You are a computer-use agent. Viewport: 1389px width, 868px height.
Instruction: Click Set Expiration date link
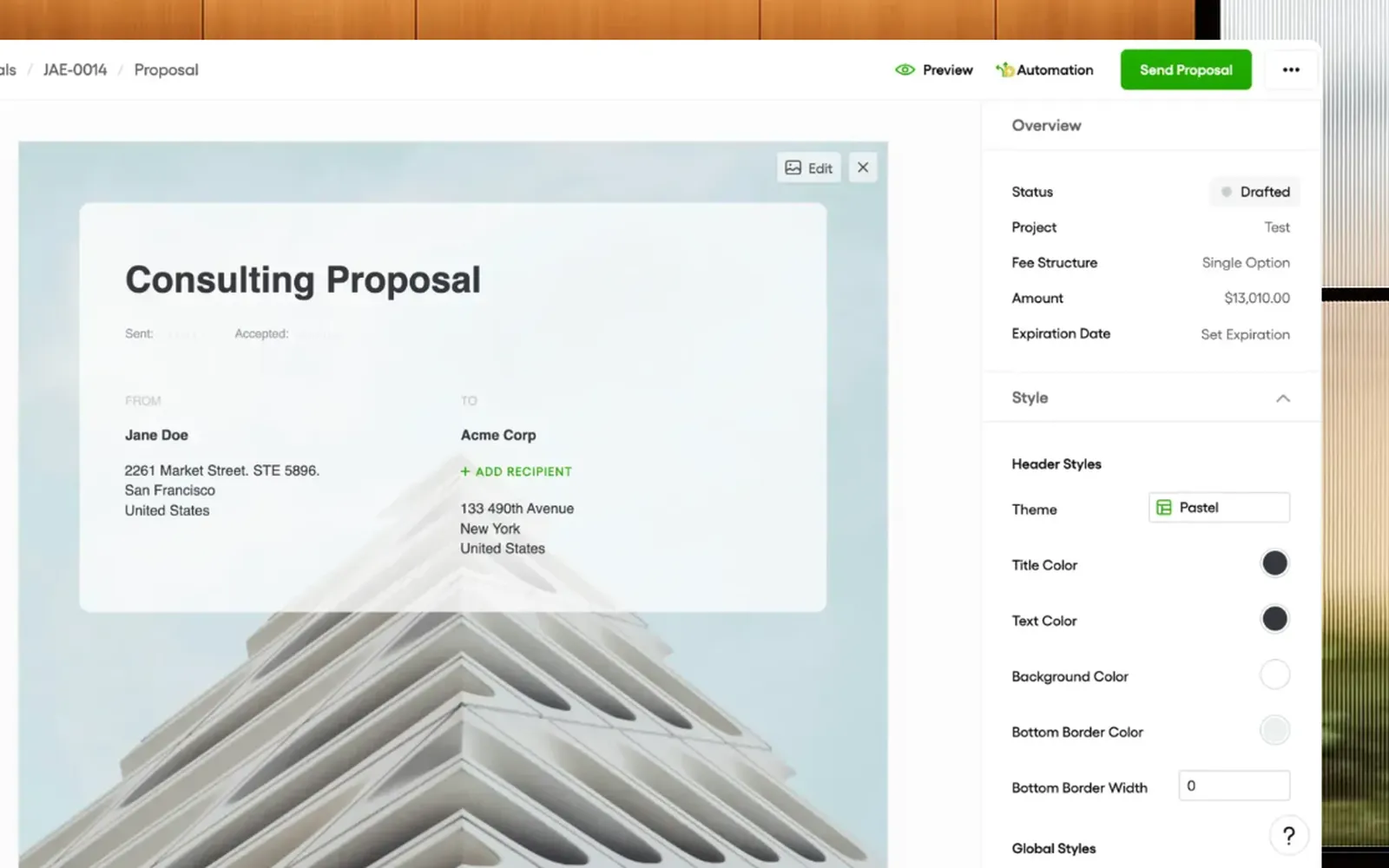tap(1245, 334)
